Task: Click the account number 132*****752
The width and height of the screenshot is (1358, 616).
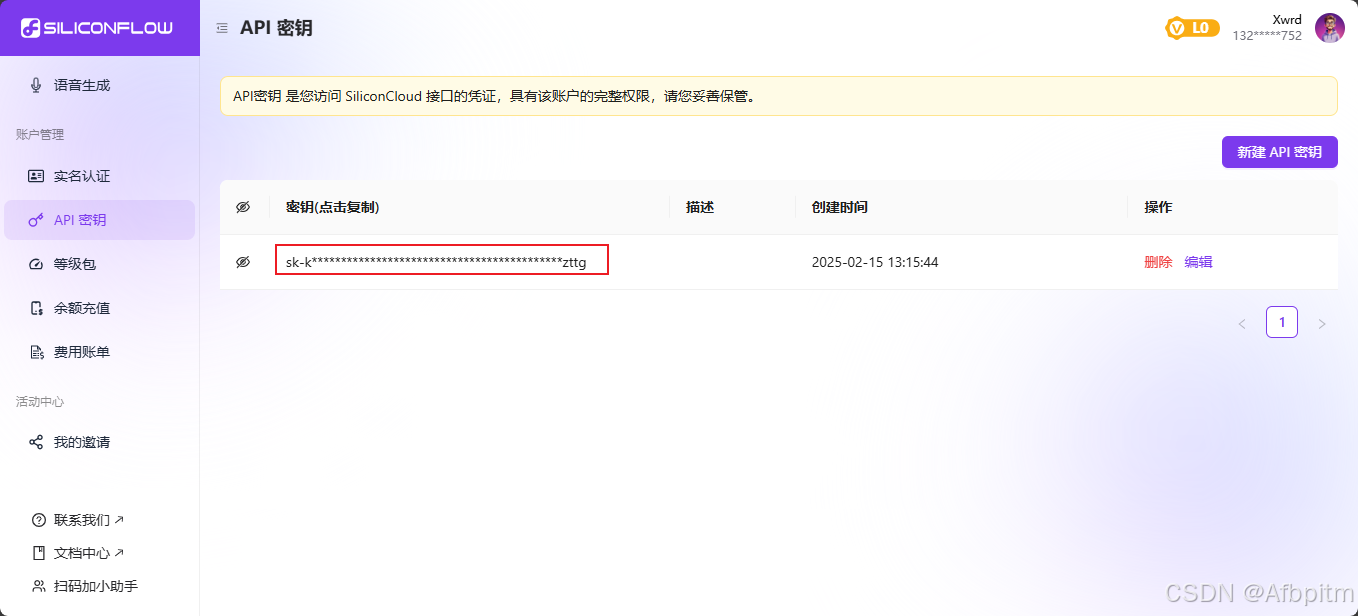Action: (1267, 36)
